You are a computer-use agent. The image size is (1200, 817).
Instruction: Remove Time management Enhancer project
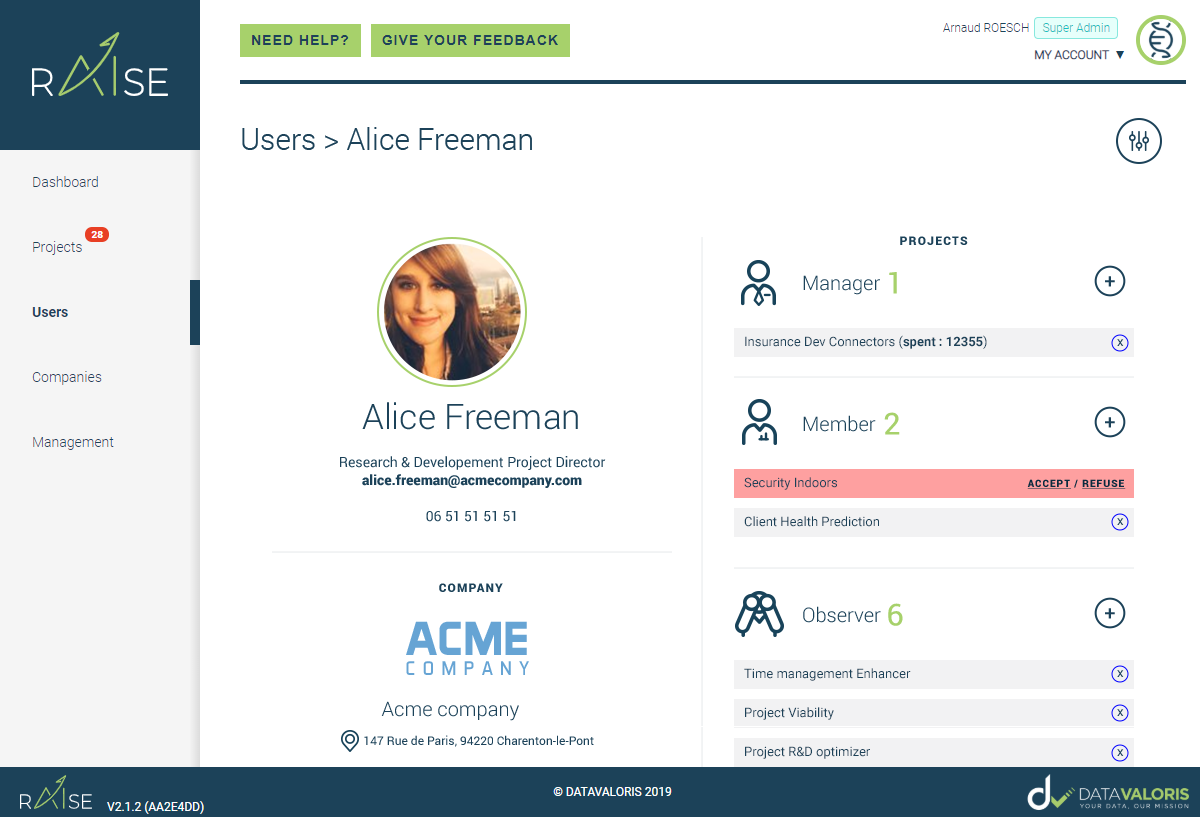pos(1120,674)
